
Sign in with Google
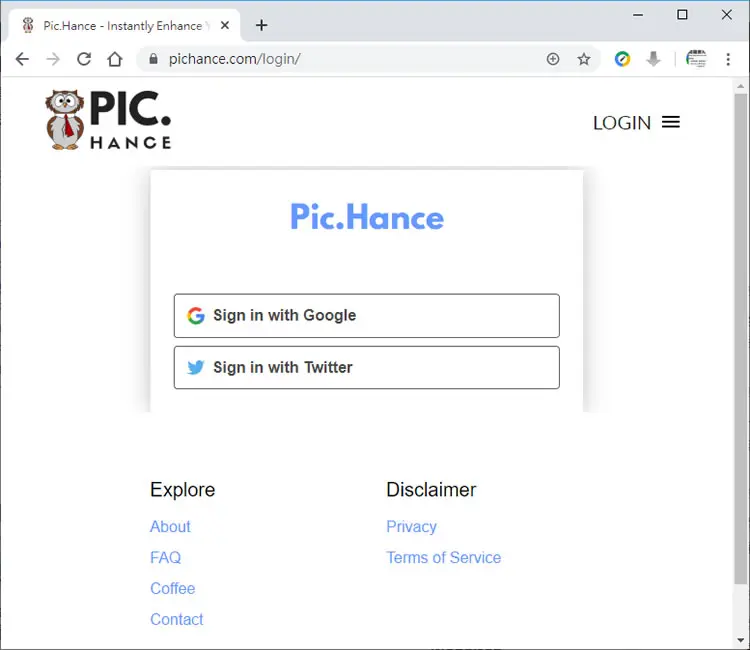366,316
